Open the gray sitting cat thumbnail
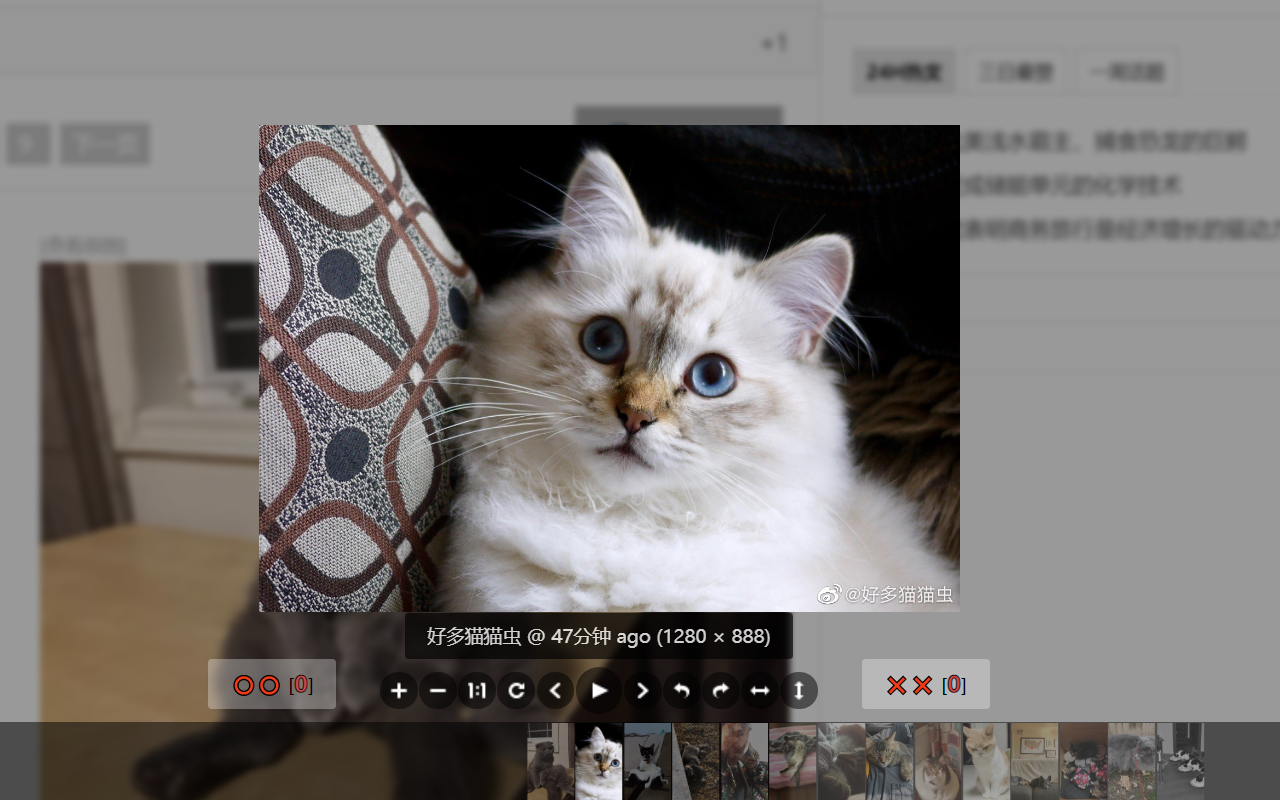 tap(551, 761)
